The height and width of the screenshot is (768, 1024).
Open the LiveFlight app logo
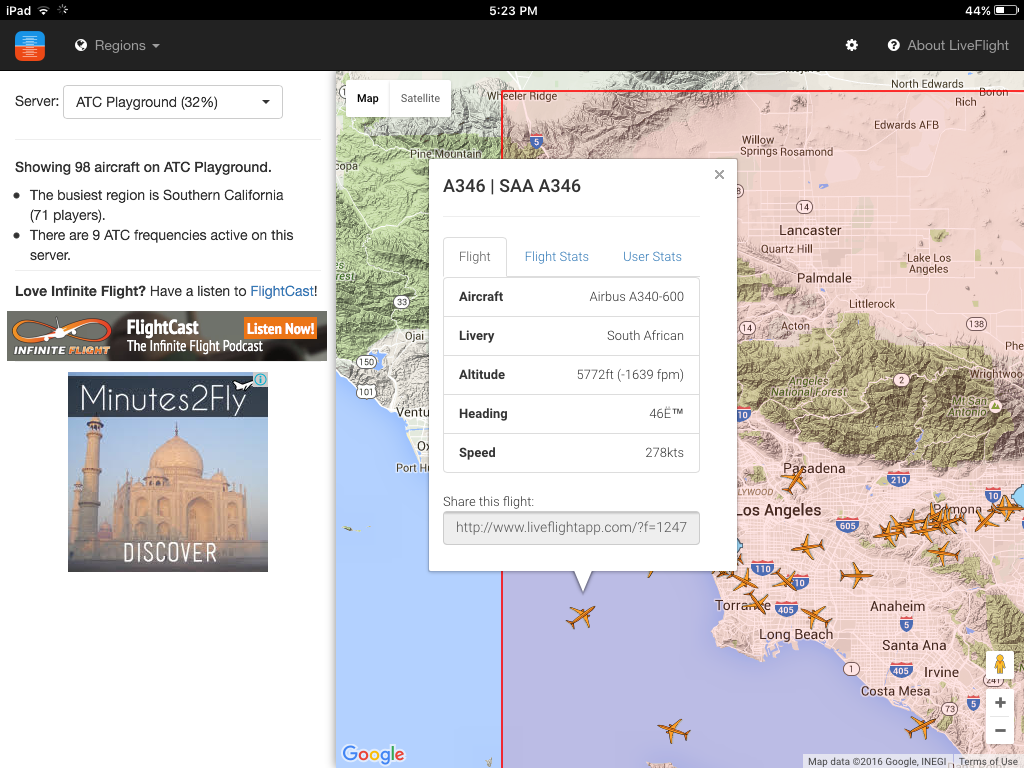coord(30,46)
